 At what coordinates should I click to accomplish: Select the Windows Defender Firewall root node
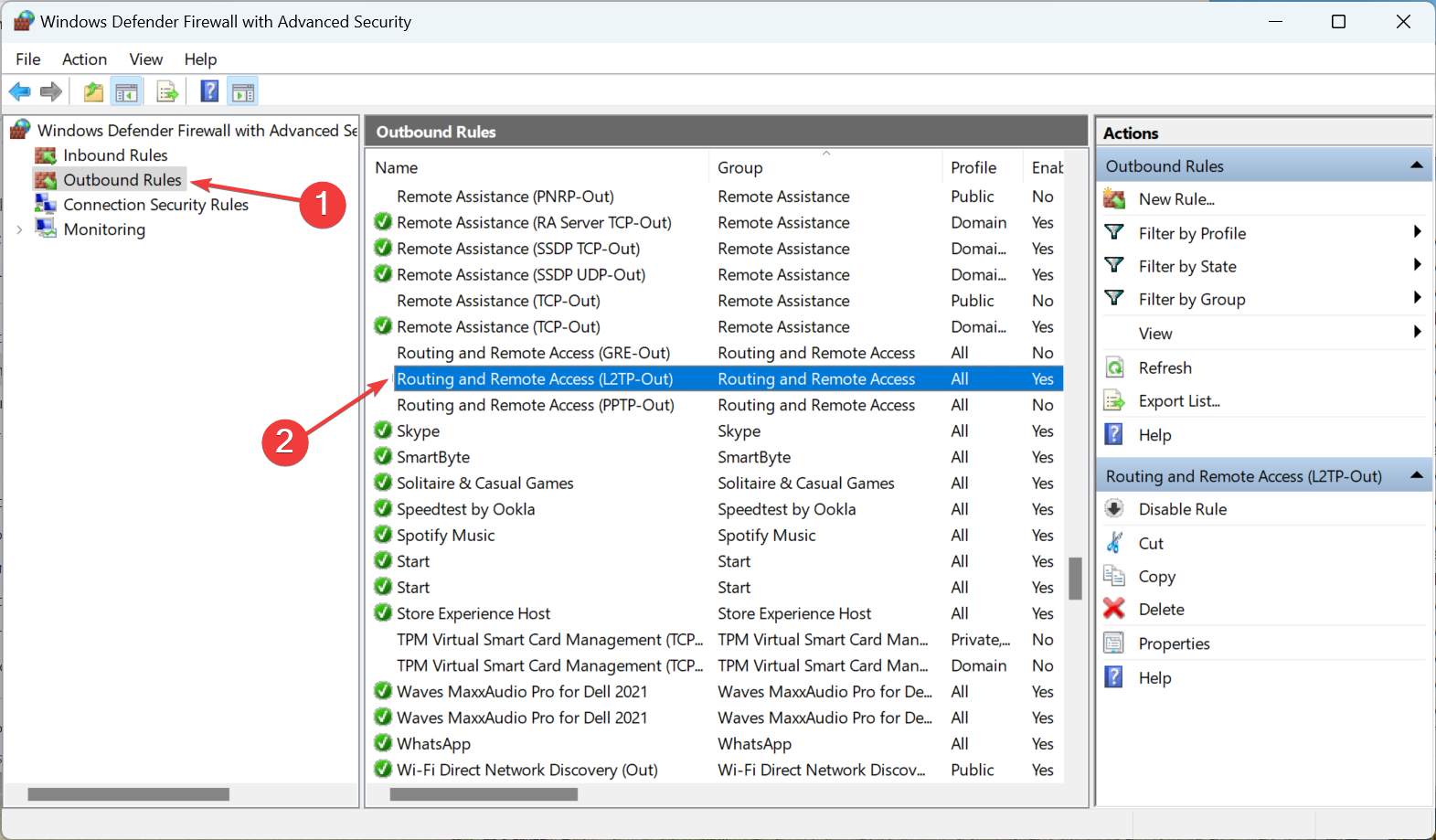197,131
